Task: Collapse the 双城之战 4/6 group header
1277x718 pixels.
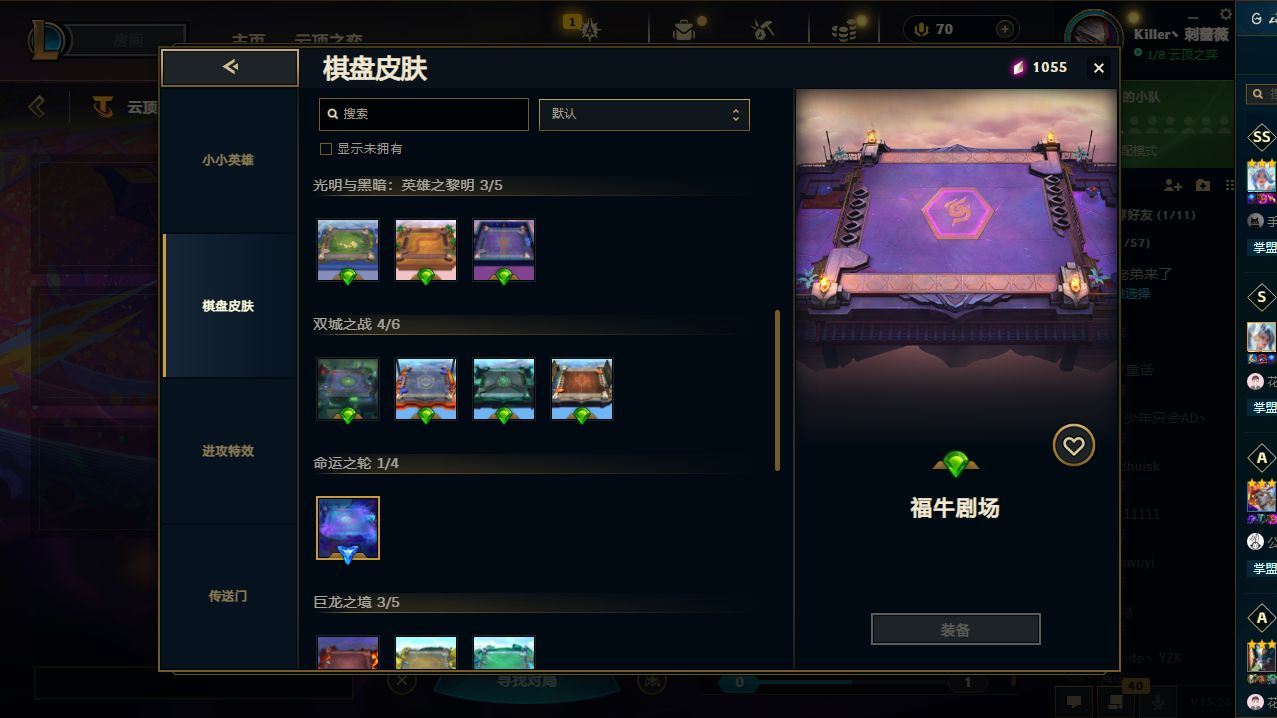Action: tap(357, 324)
